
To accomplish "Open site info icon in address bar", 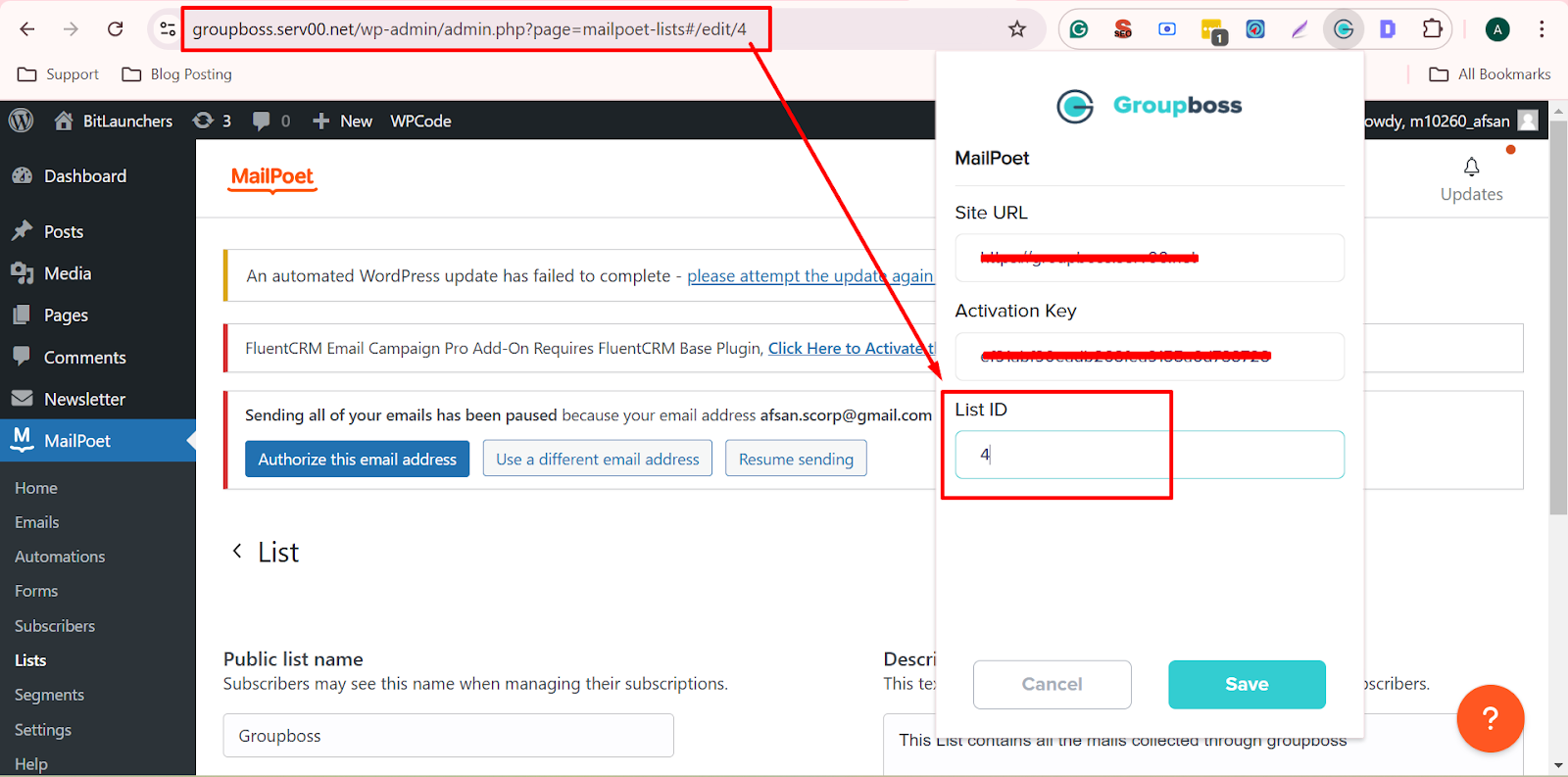I will click(x=168, y=29).
